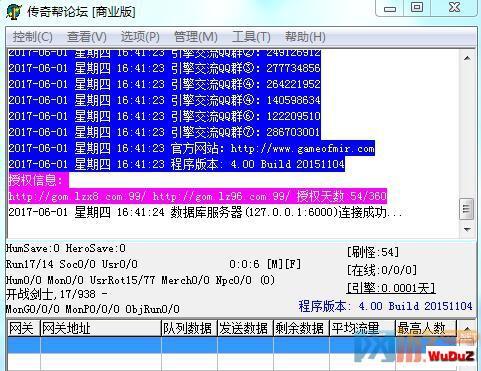Open the 选项(P) menu
The width and height of the screenshot is (481, 371).
pyautogui.click(x=140, y=37)
